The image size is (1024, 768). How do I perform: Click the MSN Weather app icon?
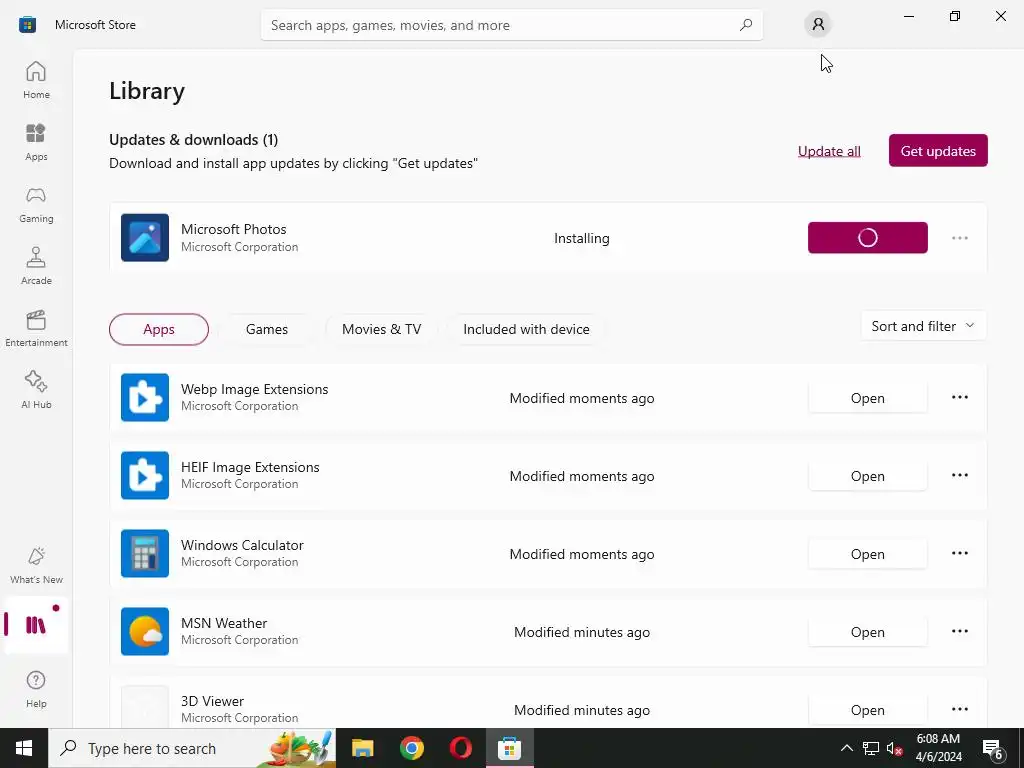click(x=145, y=632)
